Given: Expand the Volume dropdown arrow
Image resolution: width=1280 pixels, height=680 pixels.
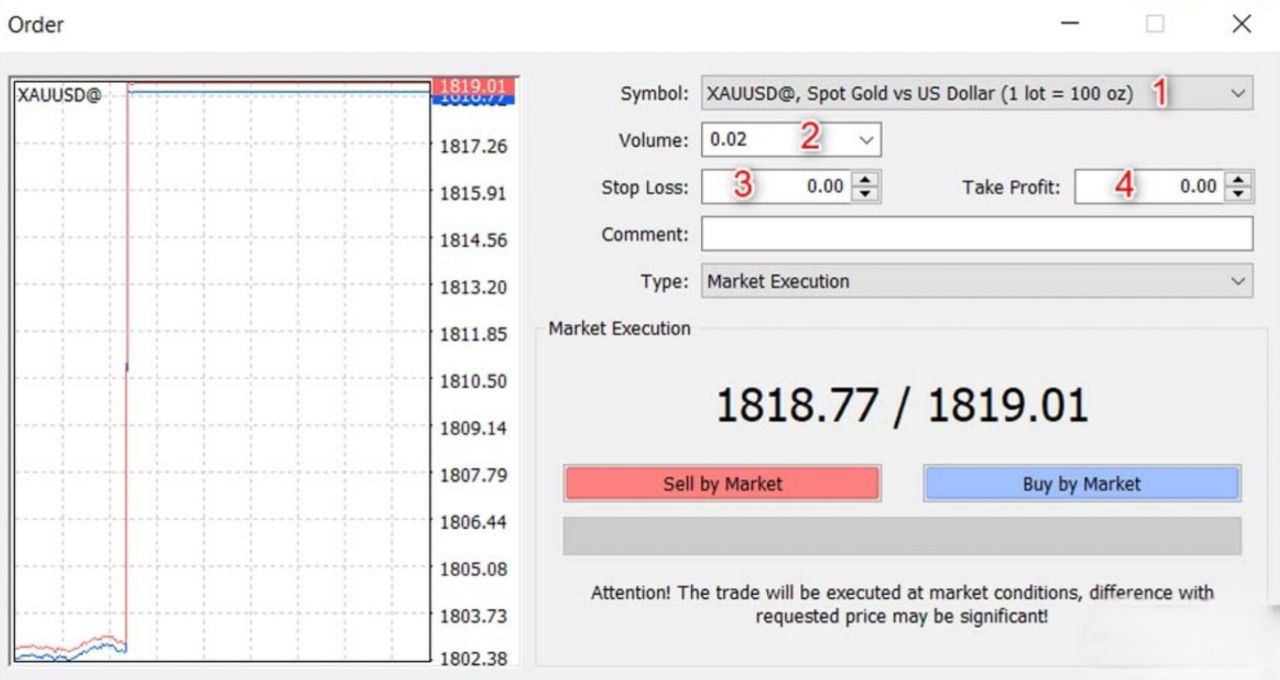Looking at the screenshot, I should [x=866, y=141].
